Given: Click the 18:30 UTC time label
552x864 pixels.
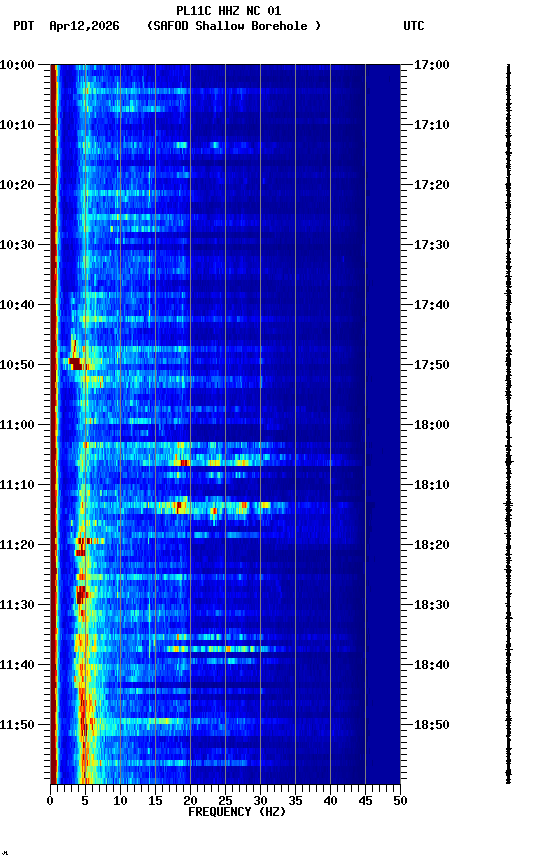Looking at the screenshot, I should click(432, 606).
